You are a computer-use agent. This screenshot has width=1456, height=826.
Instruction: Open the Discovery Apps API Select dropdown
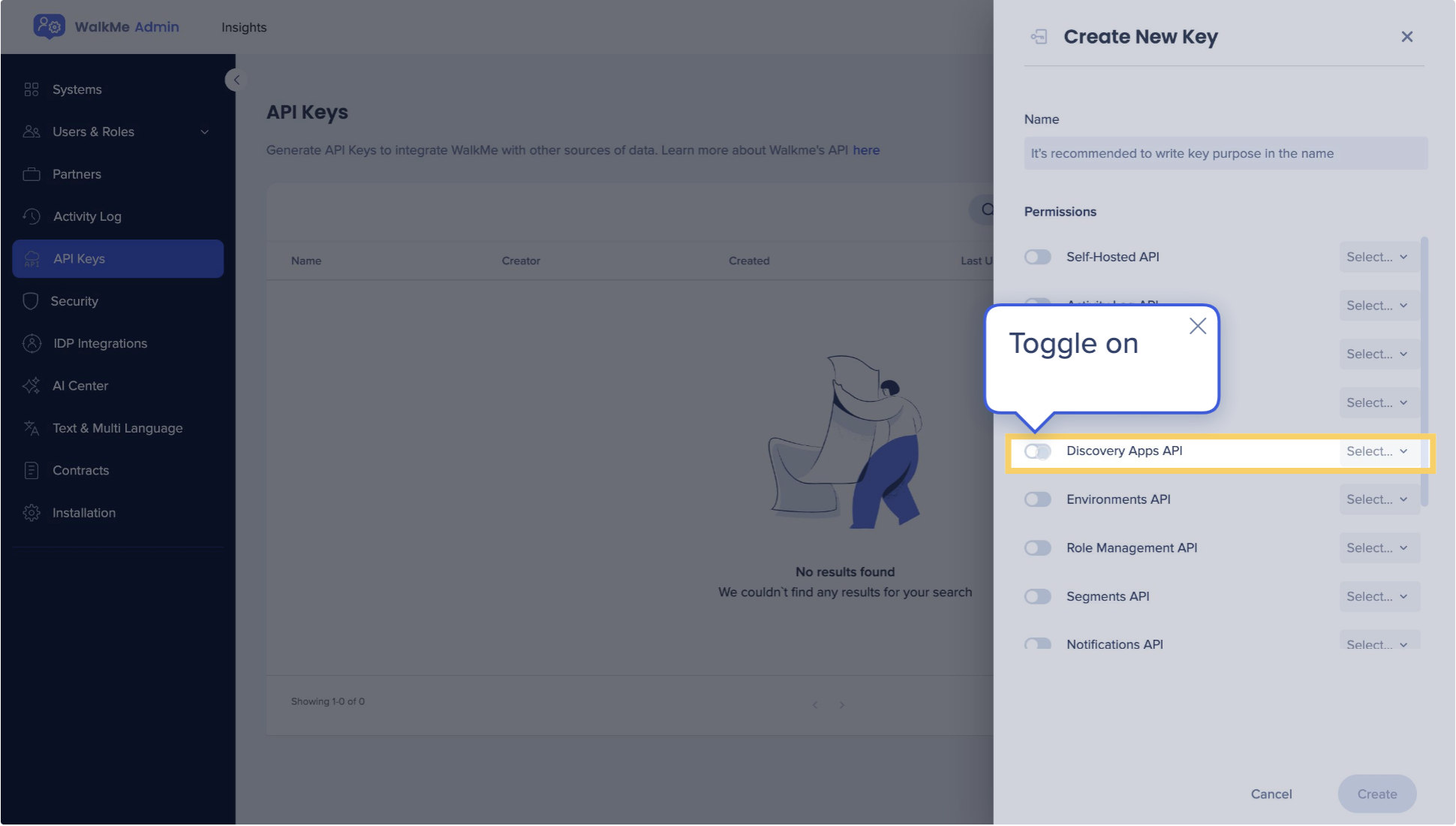(1379, 451)
